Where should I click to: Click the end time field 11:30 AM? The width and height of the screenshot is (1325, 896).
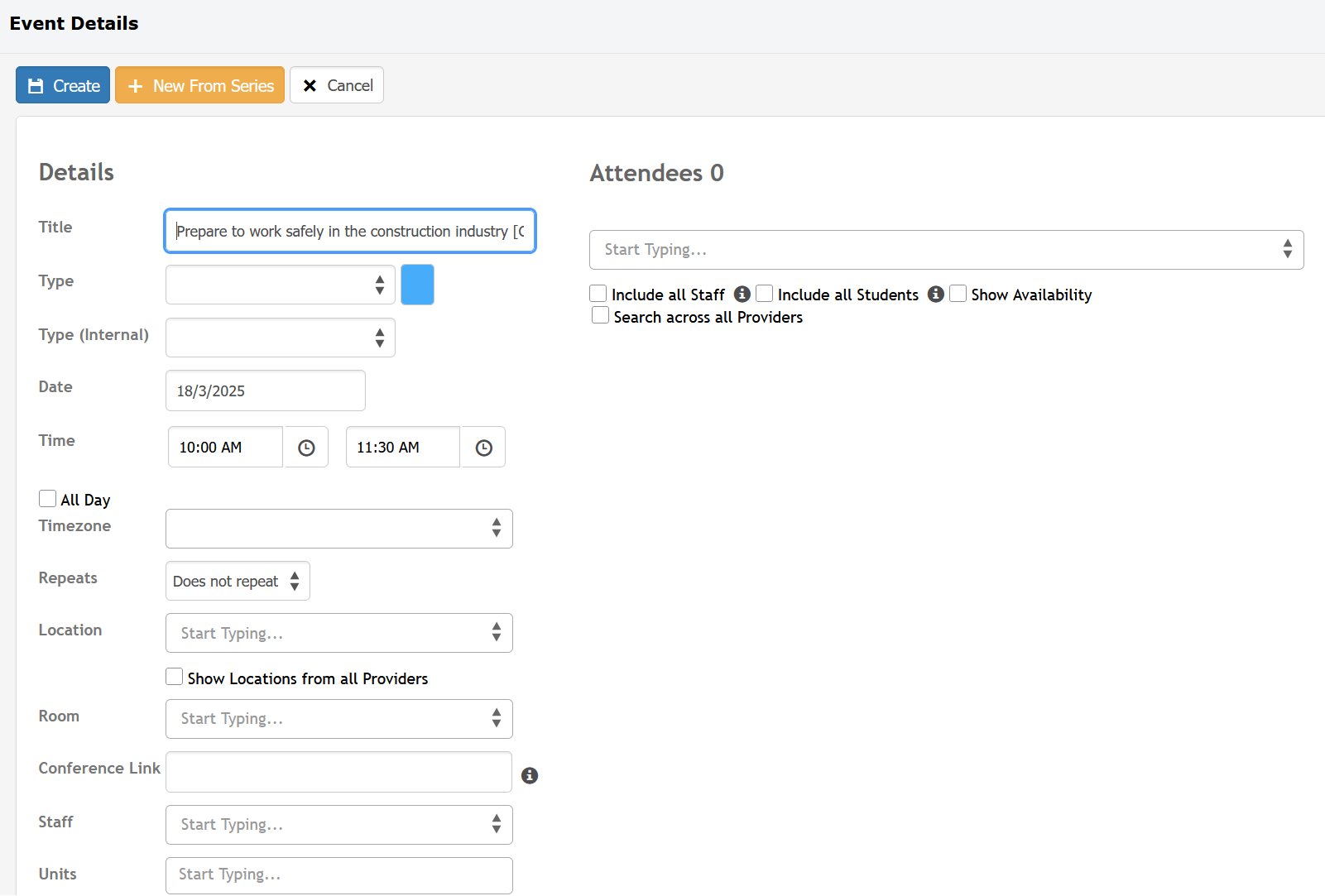(x=403, y=448)
